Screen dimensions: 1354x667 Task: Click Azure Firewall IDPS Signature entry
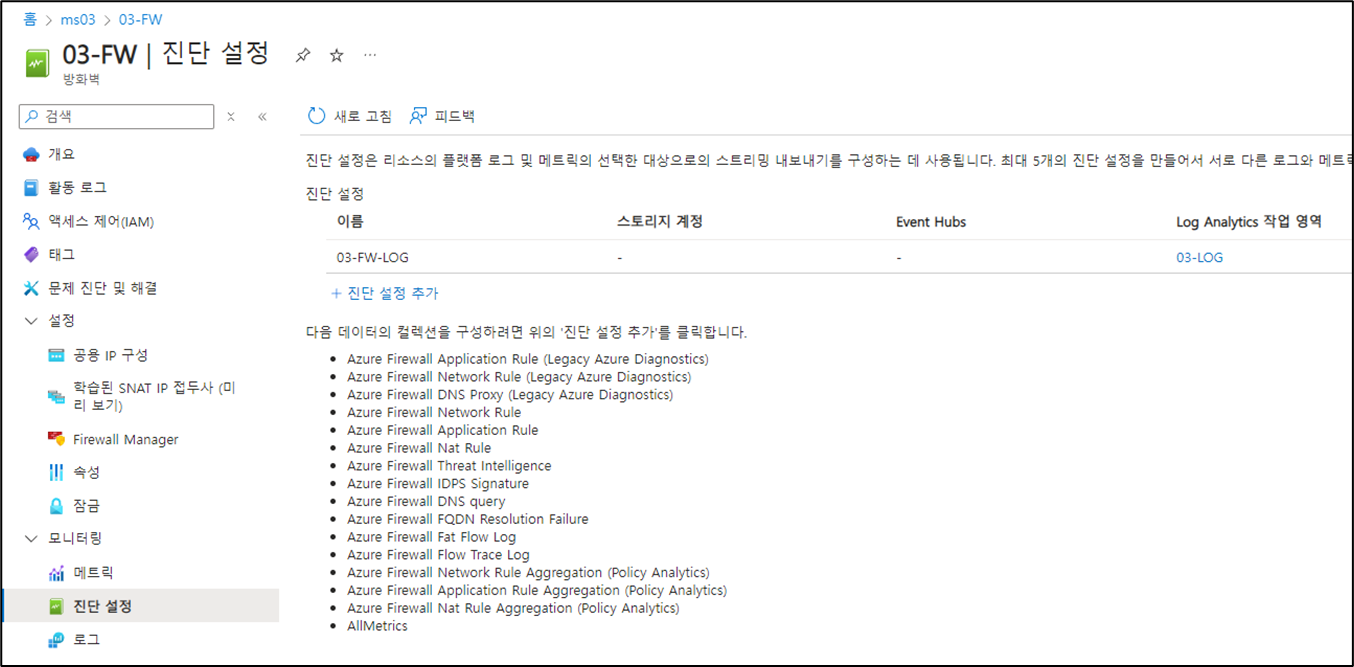coord(438,484)
